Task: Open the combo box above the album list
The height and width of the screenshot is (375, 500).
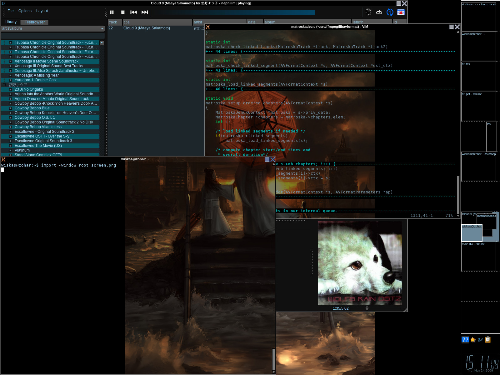Action: (x=53, y=29)
